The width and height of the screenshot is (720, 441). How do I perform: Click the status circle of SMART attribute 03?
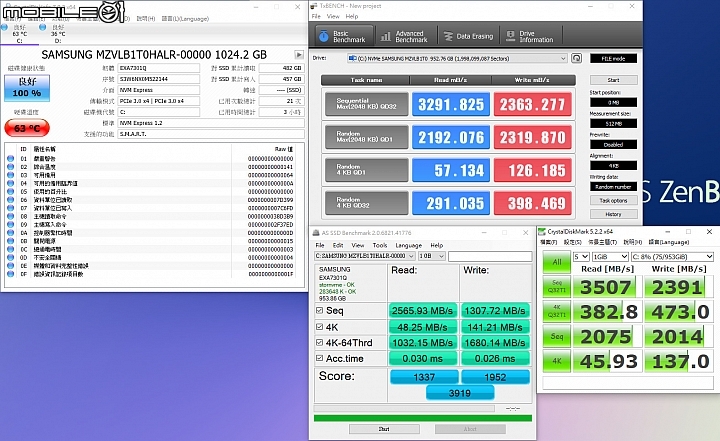10,175
